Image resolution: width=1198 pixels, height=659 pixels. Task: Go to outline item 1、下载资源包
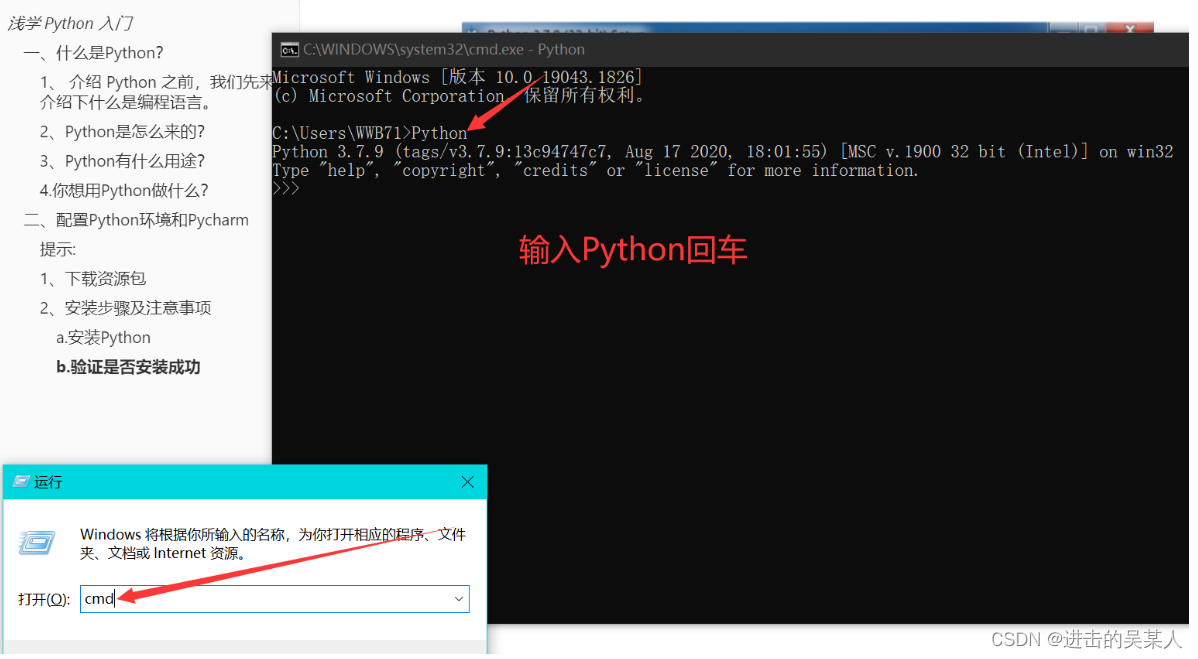point(92,279)
